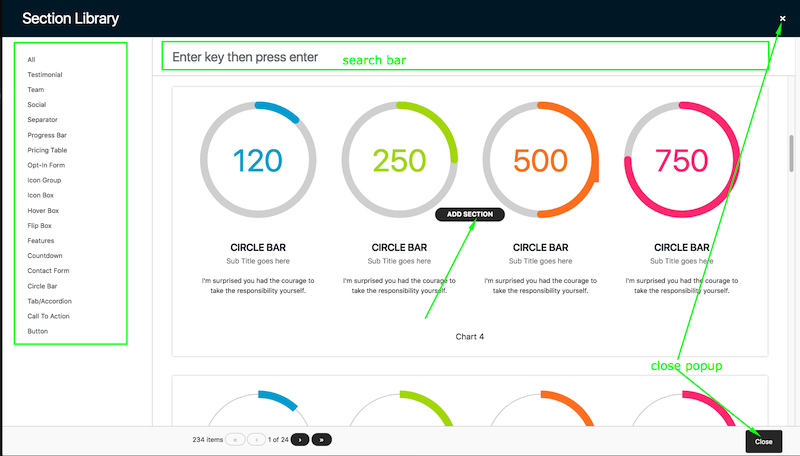
Task: Select the Social category
Action: (37, 105)
